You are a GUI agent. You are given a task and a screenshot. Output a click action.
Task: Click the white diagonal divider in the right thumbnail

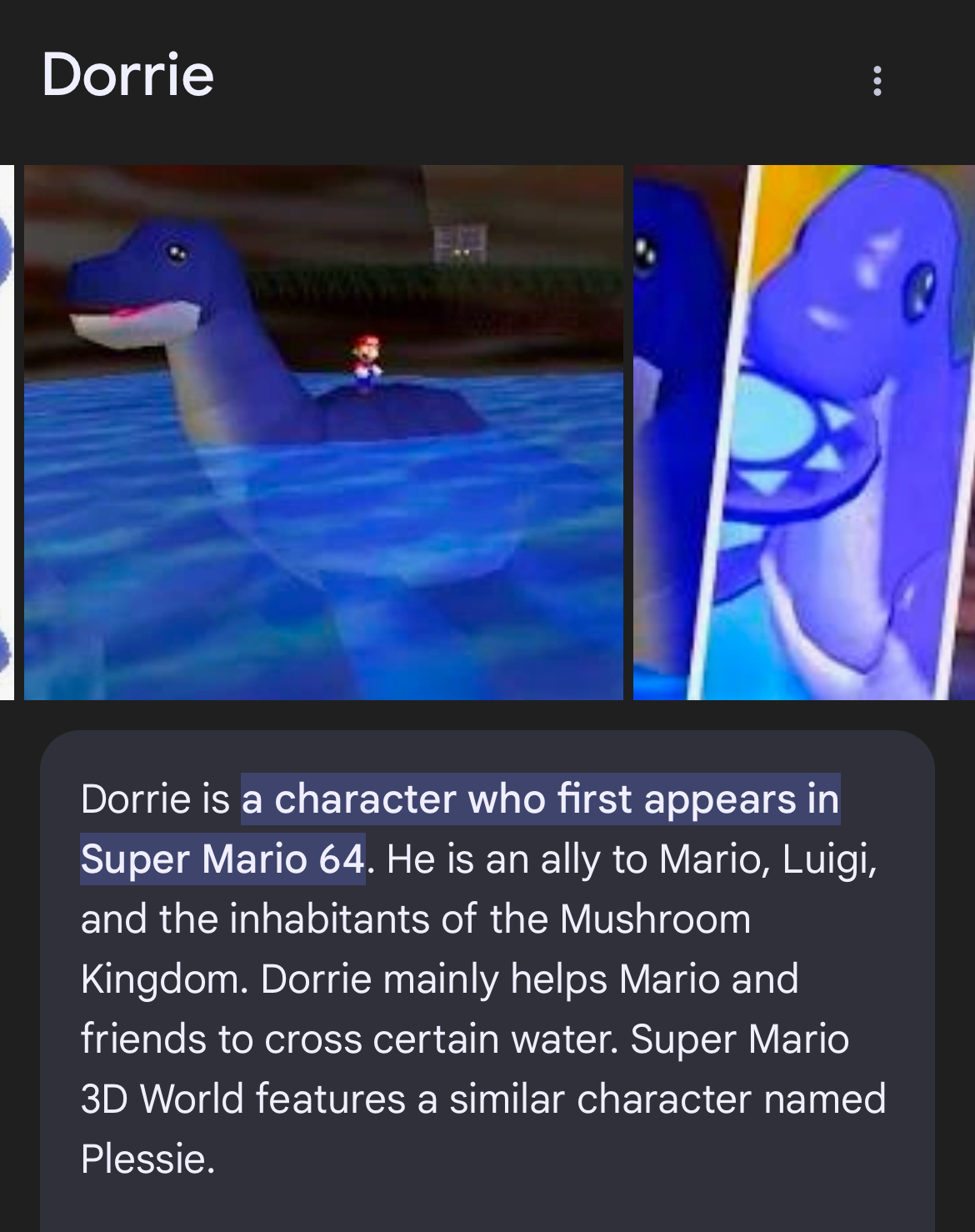click(723, 432)
